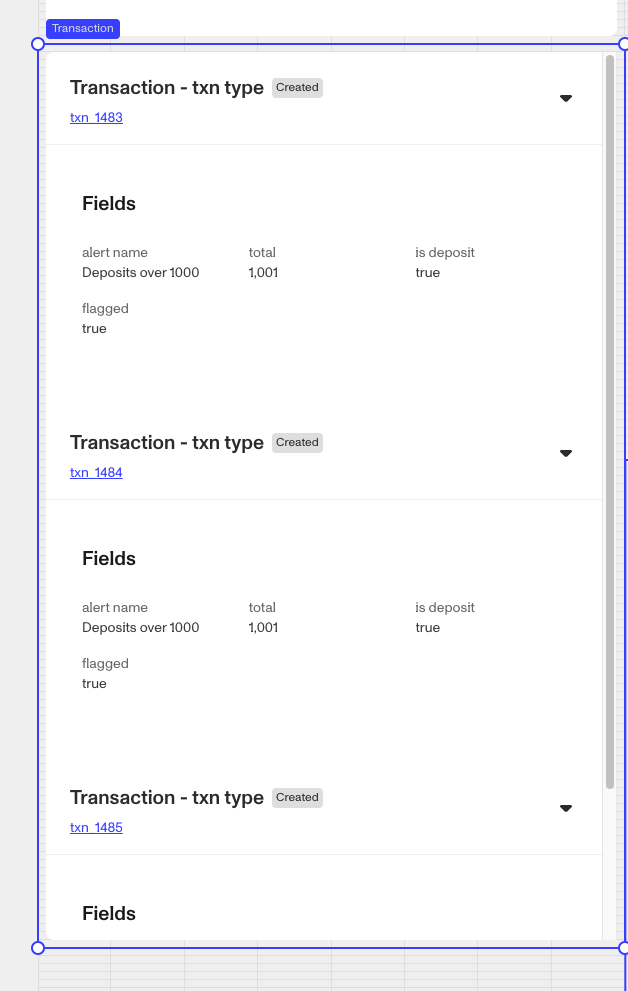Open the txn_1484 link
The width and height of the screenshot is (628, 991).
[96, 473]
